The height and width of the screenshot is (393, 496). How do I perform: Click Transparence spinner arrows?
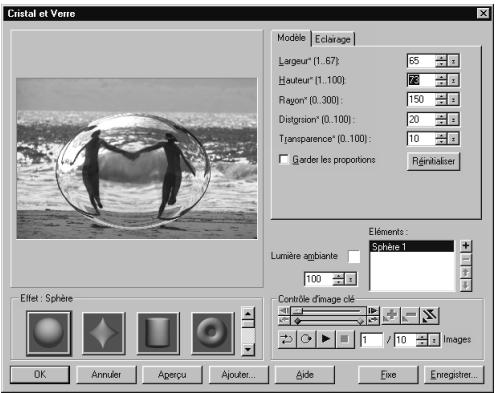coord(441,139)
